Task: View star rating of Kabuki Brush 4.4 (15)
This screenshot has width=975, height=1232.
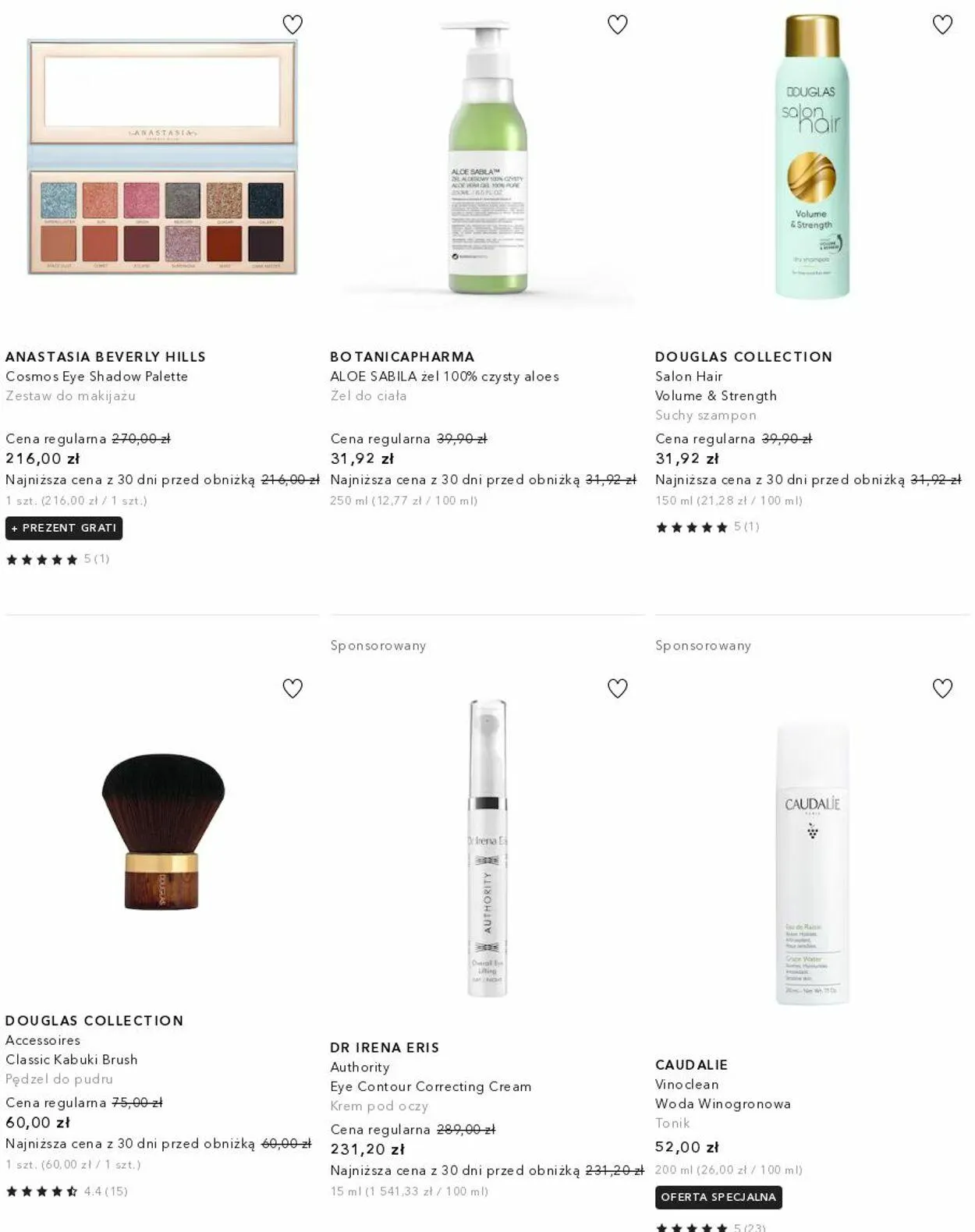Action: coord(66,1191)
